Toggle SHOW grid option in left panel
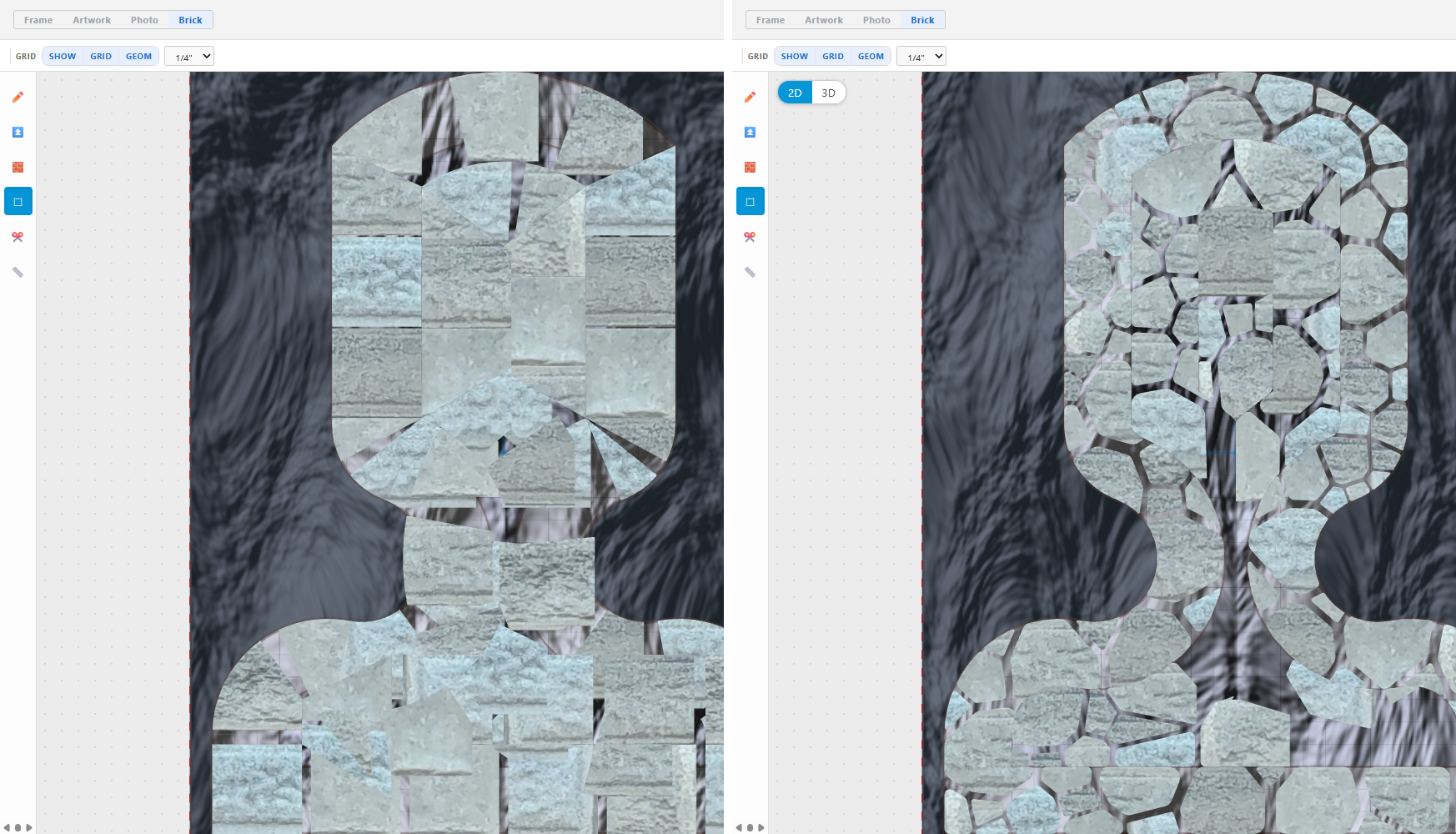This screenshot has height=834, width=1456. [63, 57]
